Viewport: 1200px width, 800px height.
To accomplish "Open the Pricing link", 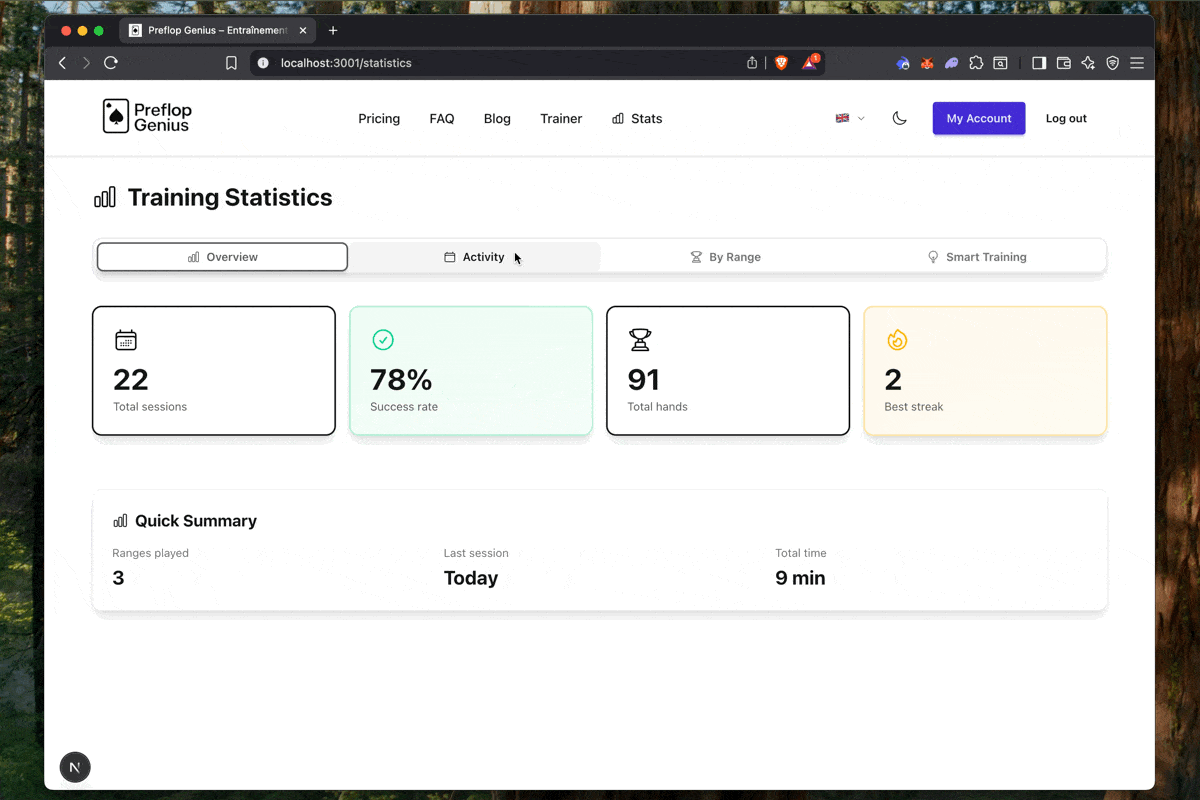I will click(x=379, y=118).
